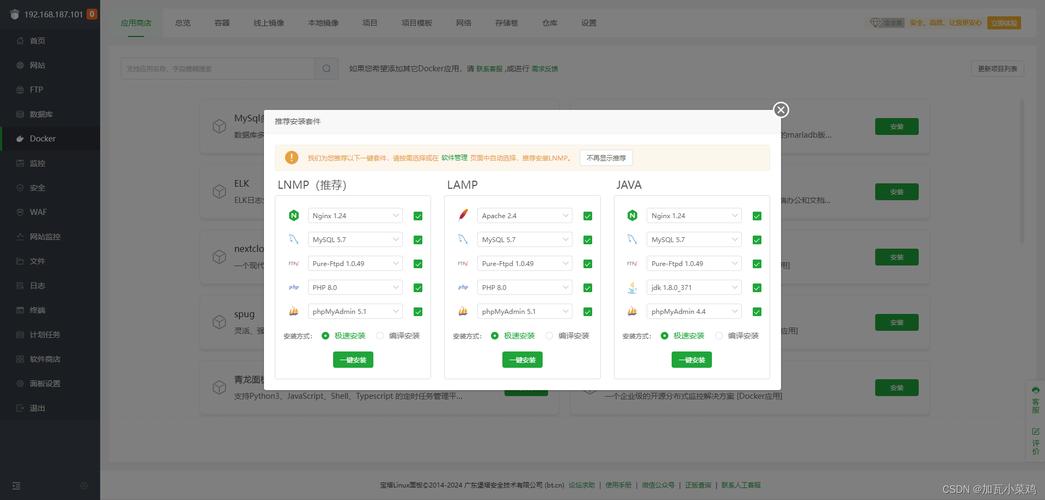The image size is (1045, 500).
Task: Switch to the 仓库 repository tab
Action: coord(550,23)
